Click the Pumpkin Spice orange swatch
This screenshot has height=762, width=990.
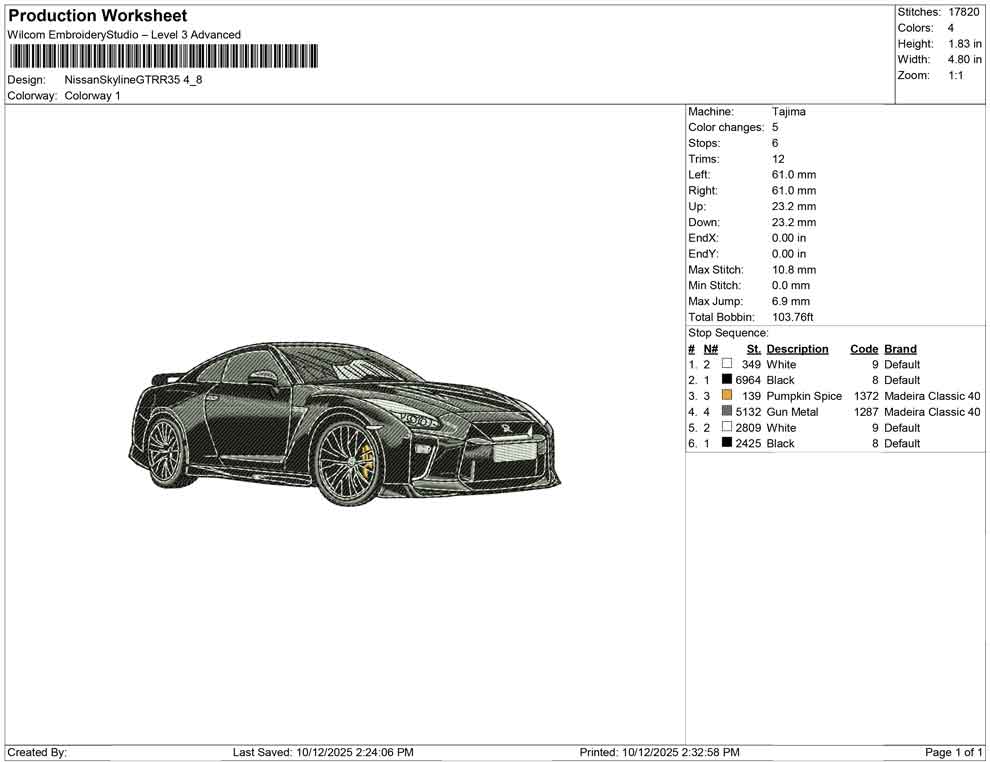click(x=727, y=396)
